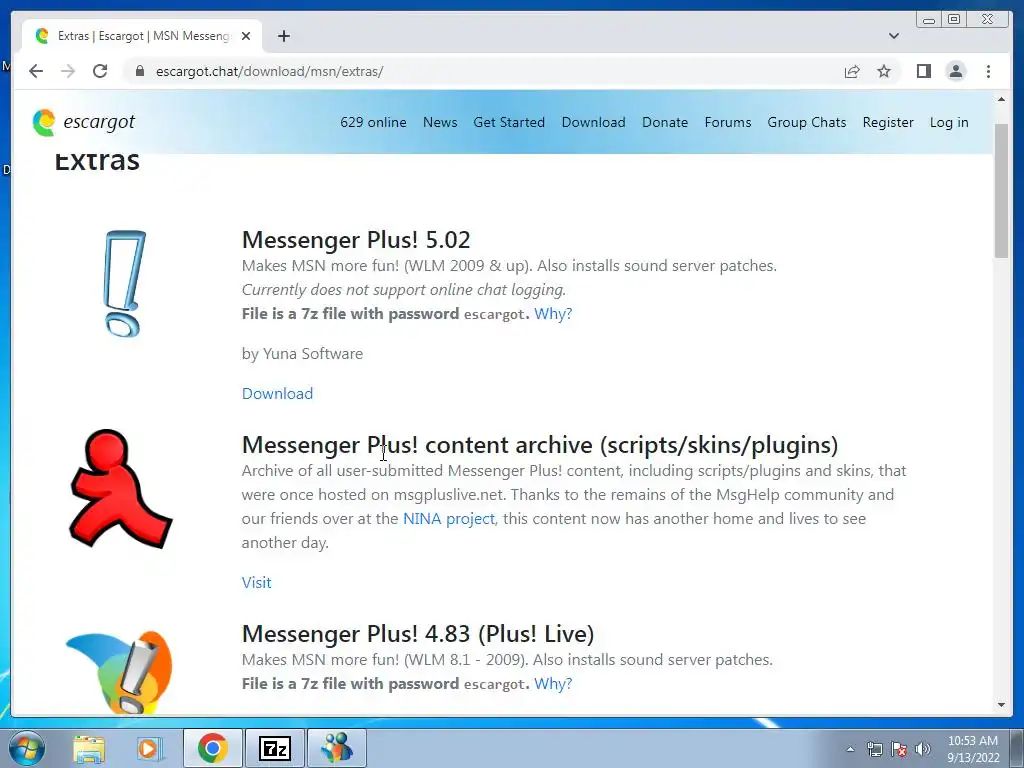Image resolution: width=1024 pixels, height=768 pixels.
Task: Open the Get Started page
Action: coord(509,122)
